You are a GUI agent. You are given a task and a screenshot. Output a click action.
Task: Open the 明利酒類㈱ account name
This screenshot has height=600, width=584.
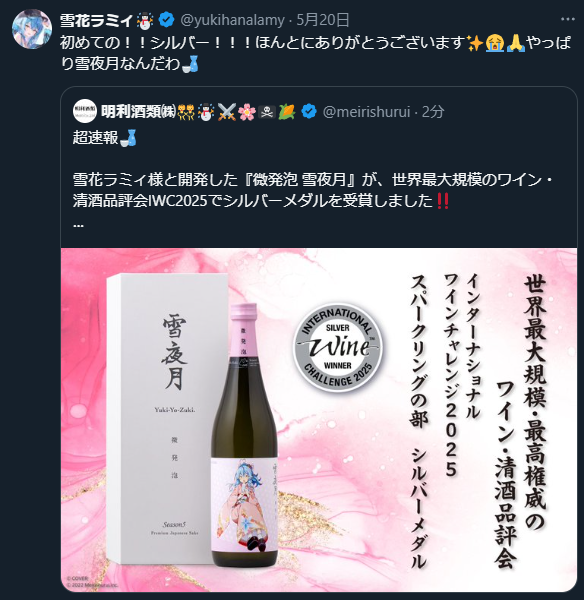pyautogui.click(x=139, y=112)
